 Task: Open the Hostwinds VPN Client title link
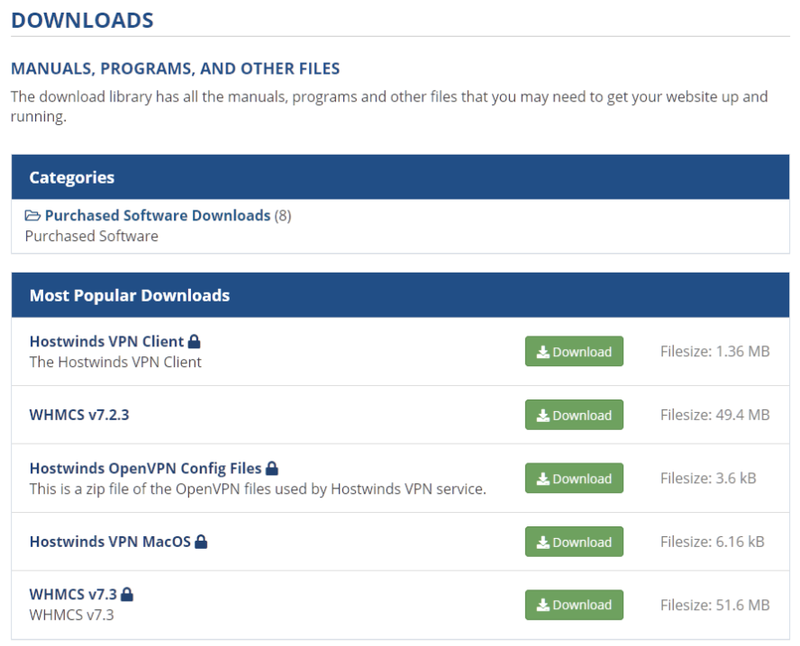click(107, 341)
